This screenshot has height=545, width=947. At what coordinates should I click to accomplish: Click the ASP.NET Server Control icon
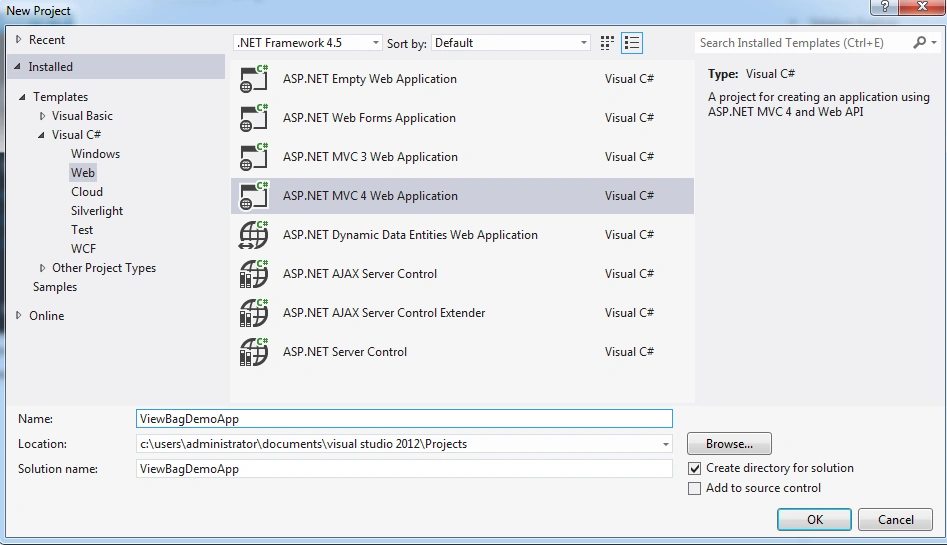tap(254, 352)
